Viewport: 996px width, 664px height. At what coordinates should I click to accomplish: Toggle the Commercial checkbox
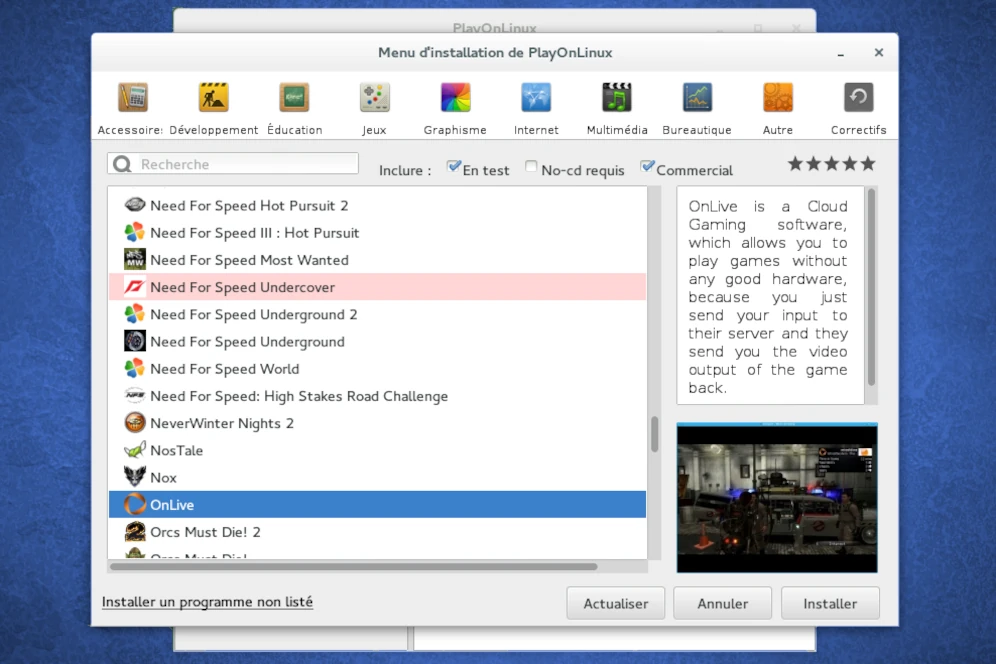pyautogui.click(x=647, y=167)
